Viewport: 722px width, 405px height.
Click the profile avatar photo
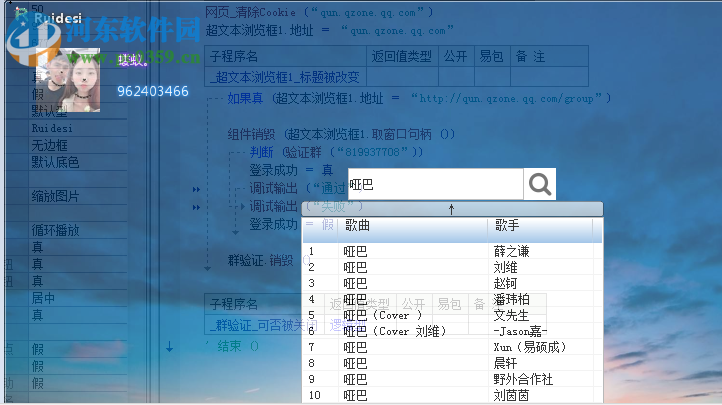tap(68, 80)
